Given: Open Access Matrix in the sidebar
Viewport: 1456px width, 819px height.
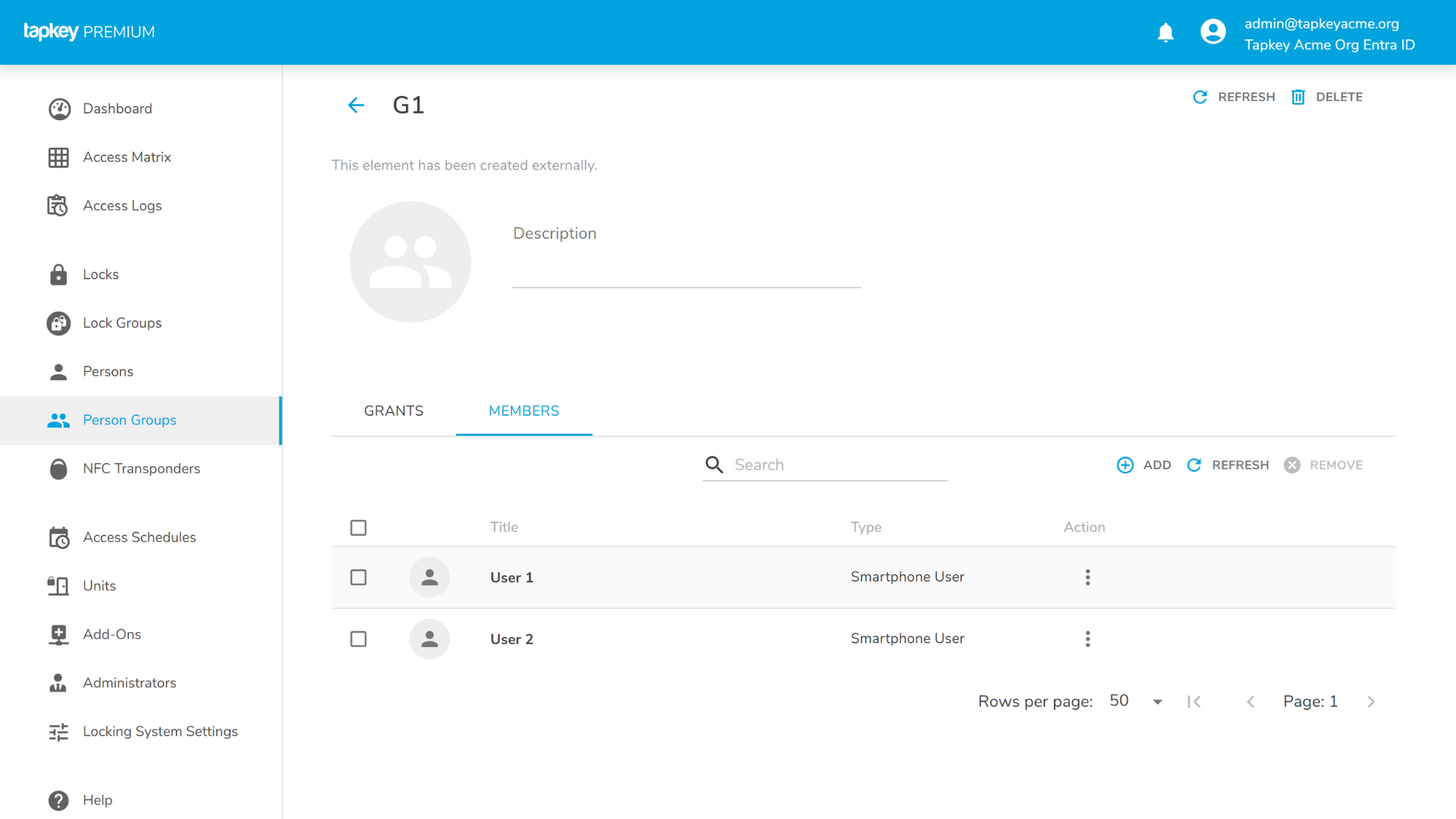Looking at the screenshot, I should click(x=127, y=157).
